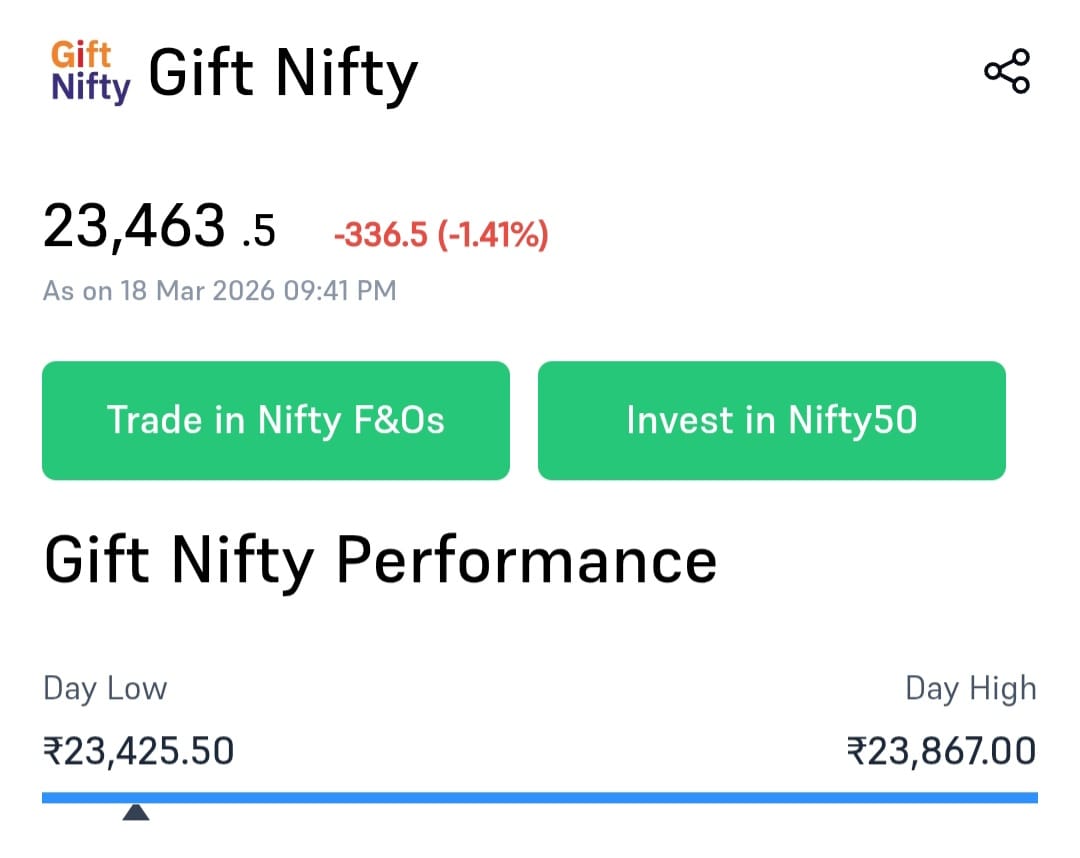Click the triangle marker under range bar

(136, 812)
